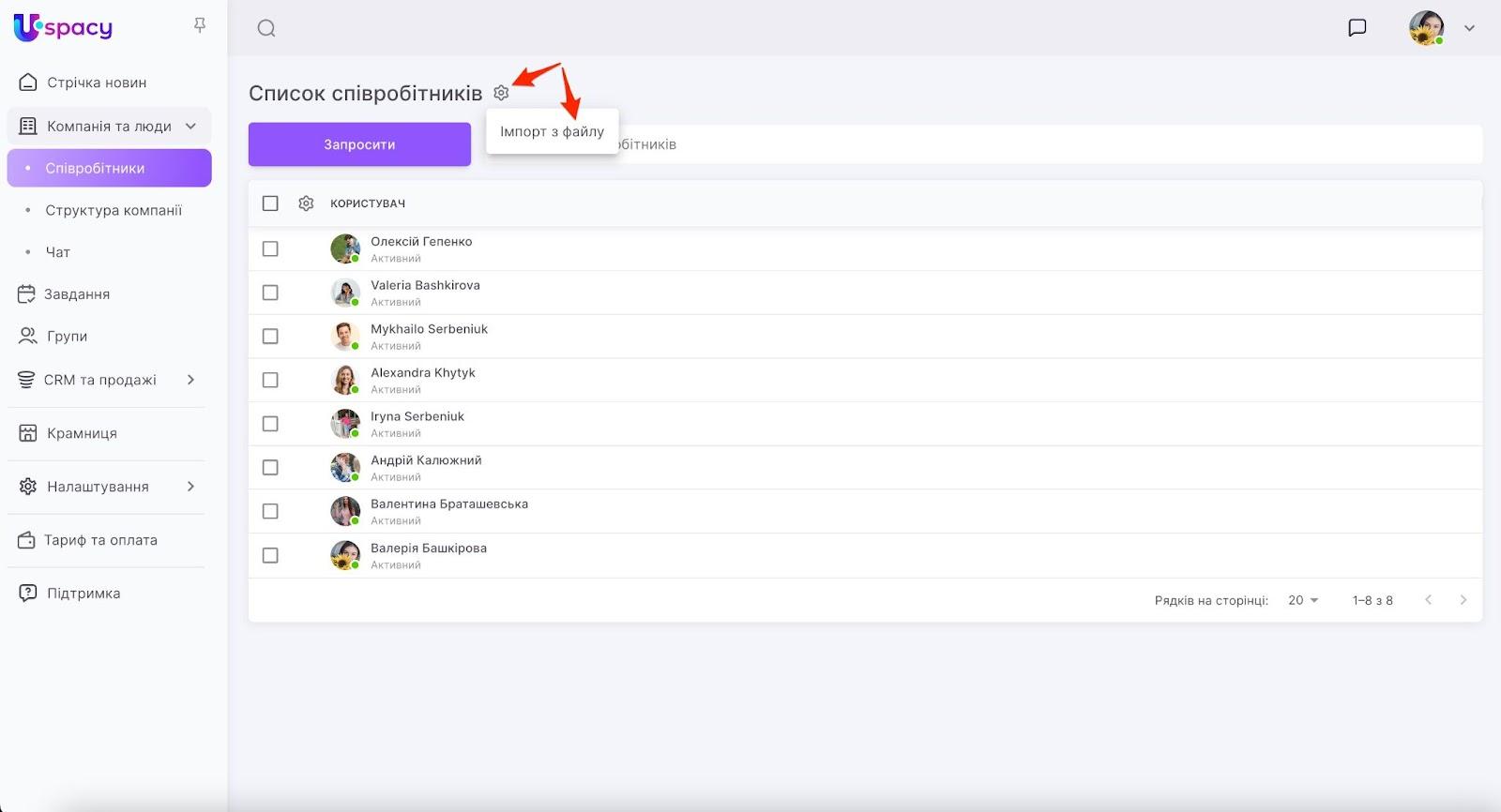1501x812 pixels.
Task: Click Олексій Гепенко's avatar photo
Action: [x=345, y=248]
